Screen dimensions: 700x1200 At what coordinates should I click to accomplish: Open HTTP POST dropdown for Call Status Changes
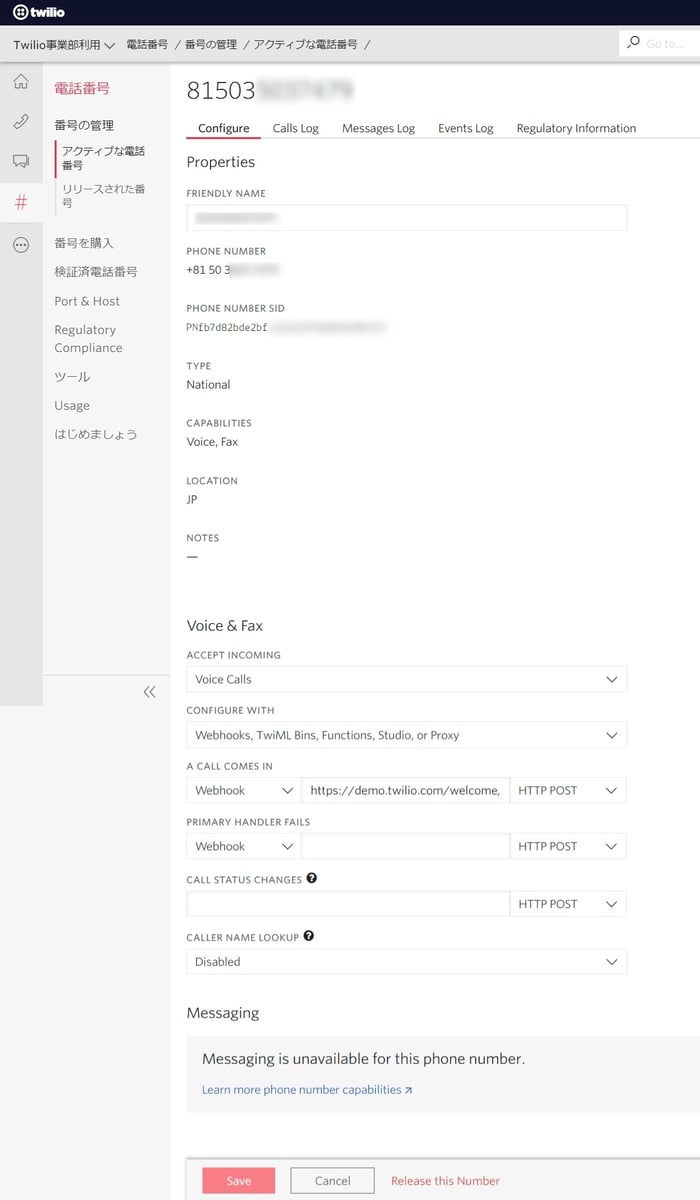[x=568, y=903]
